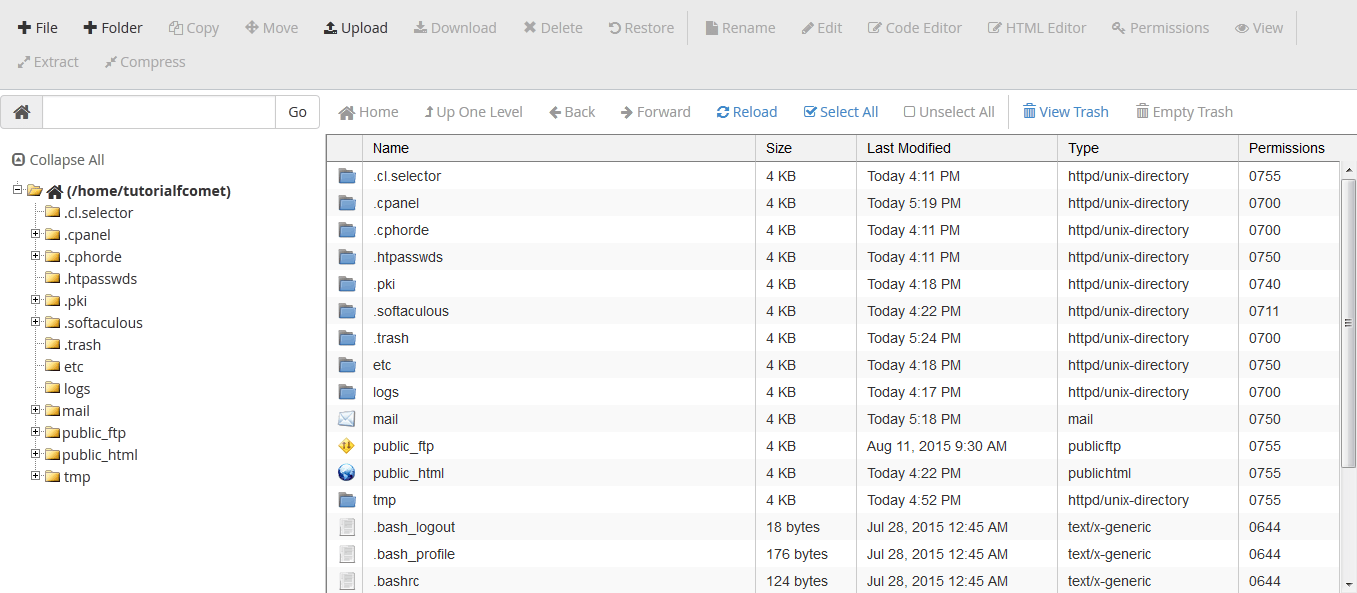Expand the public_html folder in the tree
This screenshot has height=593, width=1357.
[34, 454]
